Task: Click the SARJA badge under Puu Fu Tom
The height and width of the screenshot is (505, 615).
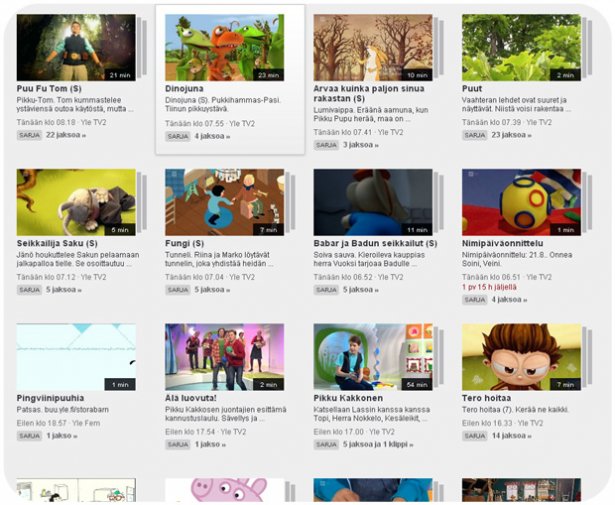Action: pos(29,135)
